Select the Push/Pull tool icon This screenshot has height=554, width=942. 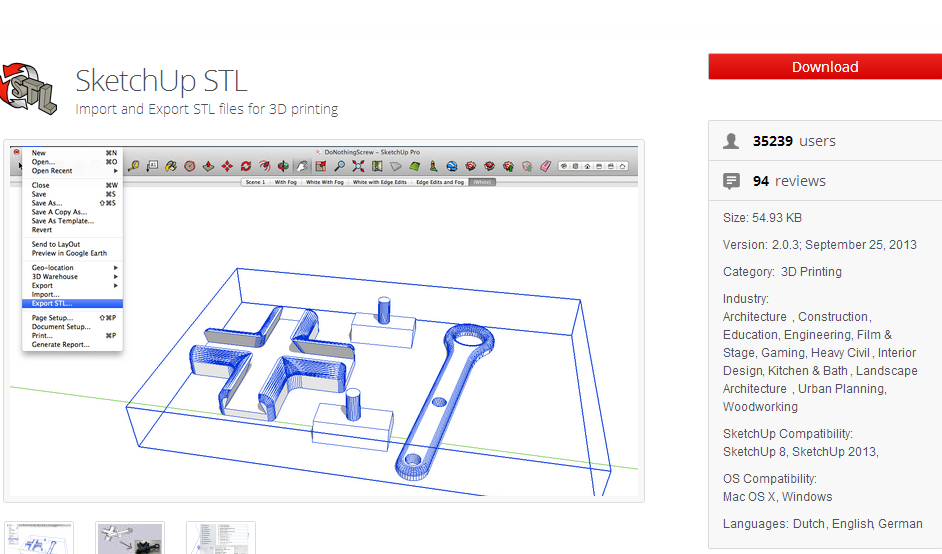(x=208, y=166)
